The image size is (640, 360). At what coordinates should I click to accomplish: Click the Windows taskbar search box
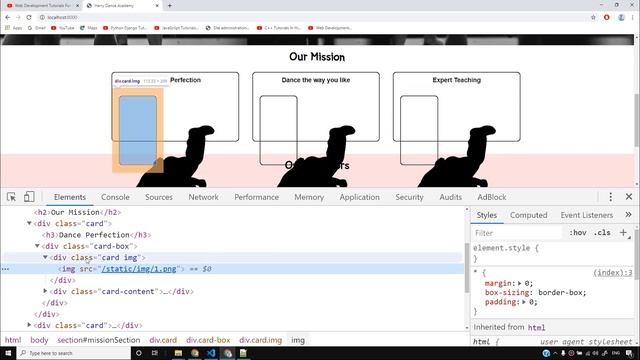click(x=73, y=353)
